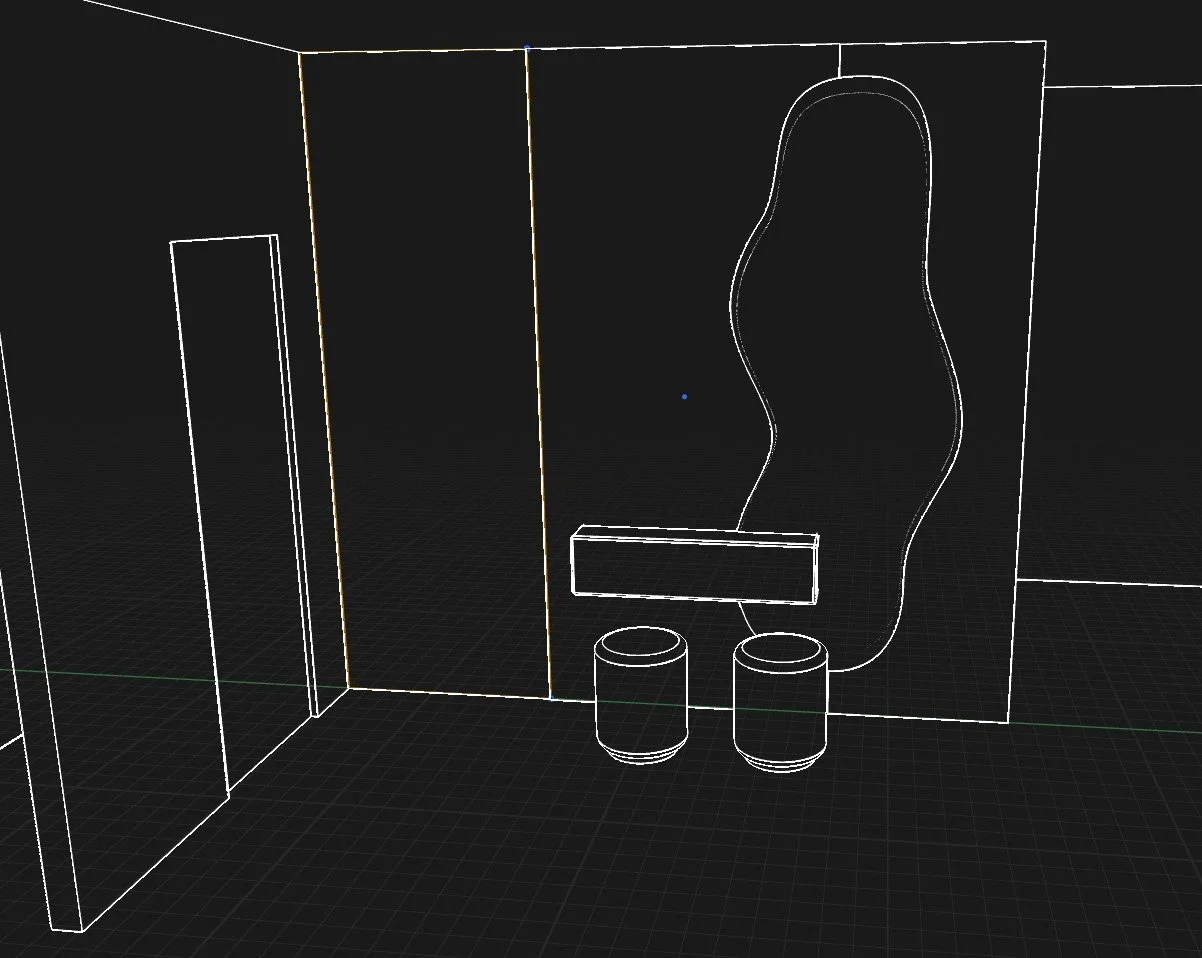Select the left cylindrical stool object
Screen dimensions: 1202x958
[642, 695]
